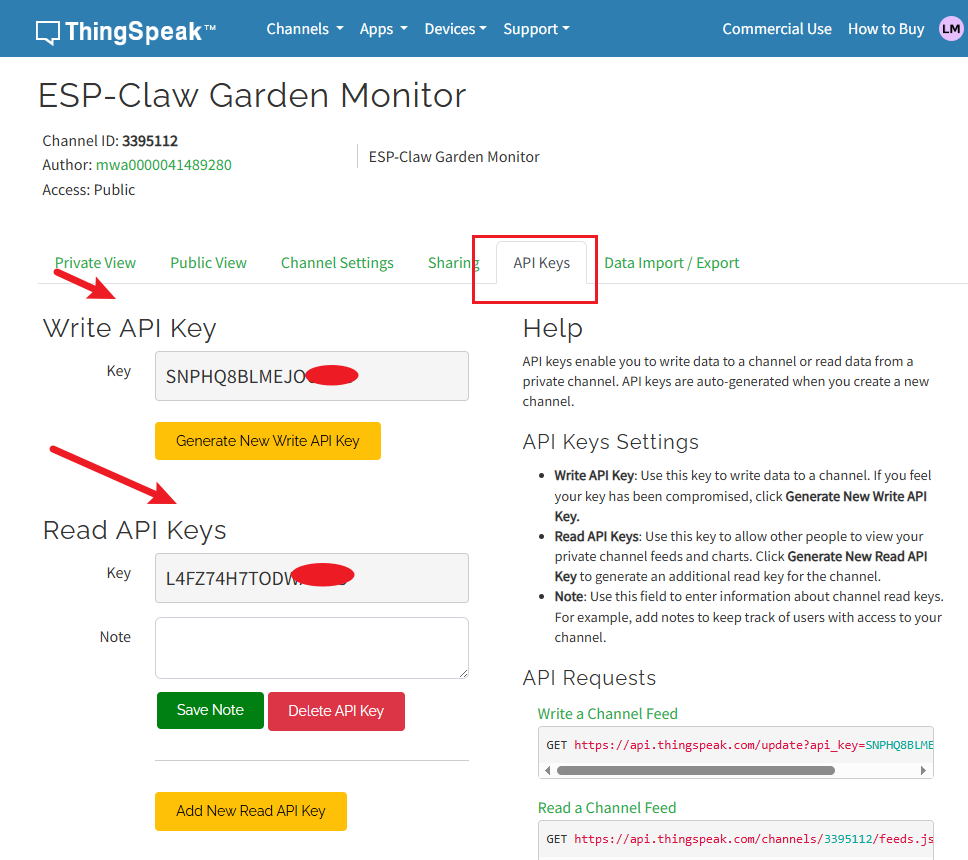Click the Help heading
The width and height of the screenshot is (968, 860).
(553, 328)
